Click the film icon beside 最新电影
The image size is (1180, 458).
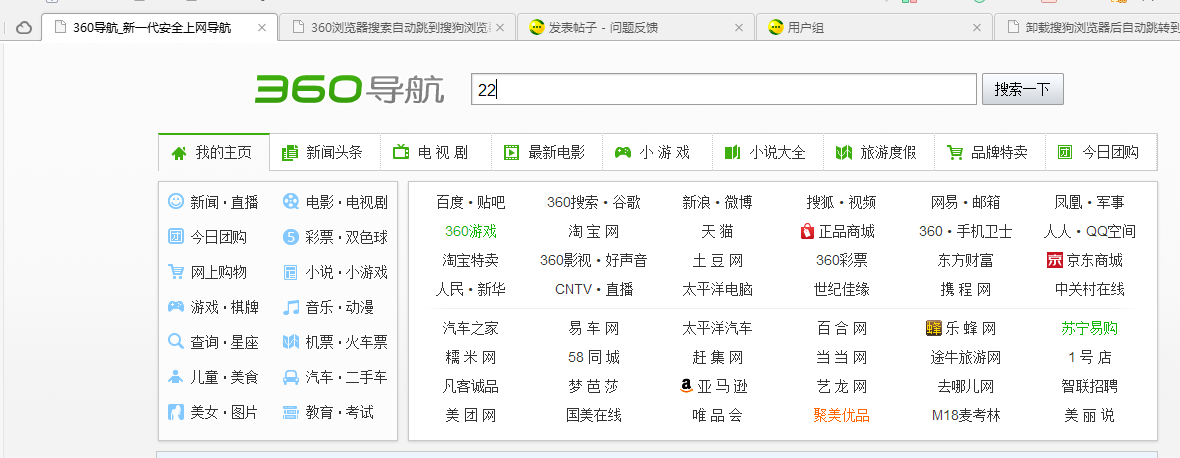pos(512,153)
